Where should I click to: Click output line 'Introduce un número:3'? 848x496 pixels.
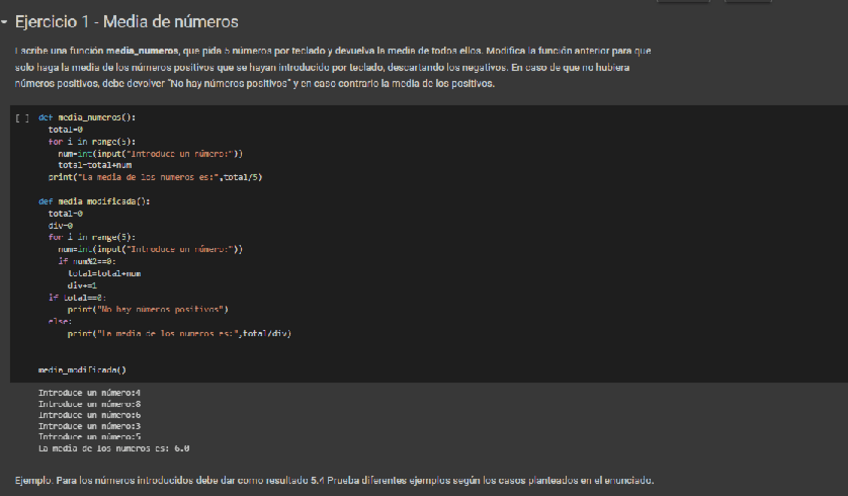click(89, 426)
